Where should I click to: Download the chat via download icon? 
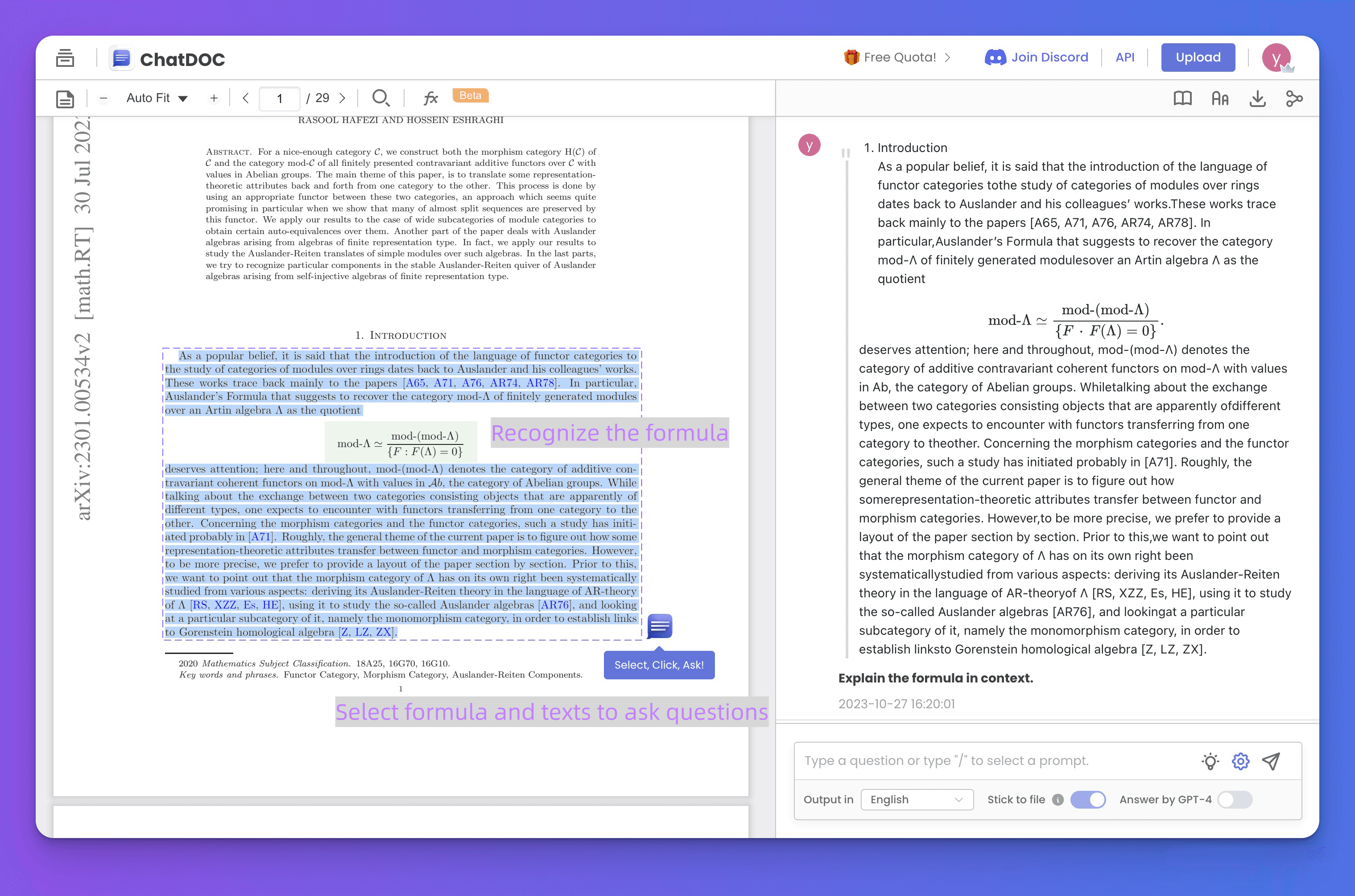(1257, 98)
